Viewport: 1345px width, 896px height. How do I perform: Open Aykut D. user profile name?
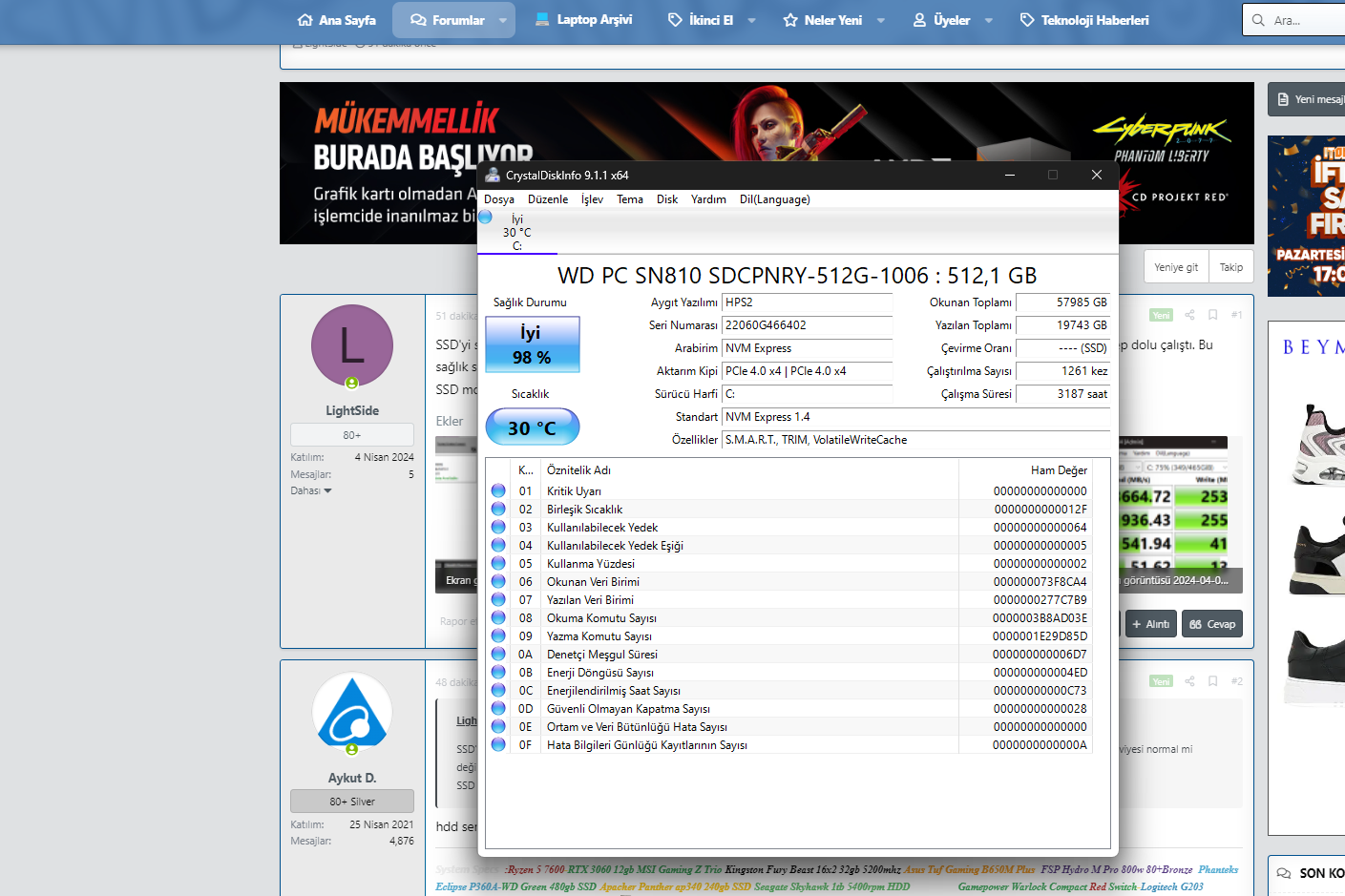point(352,778)
